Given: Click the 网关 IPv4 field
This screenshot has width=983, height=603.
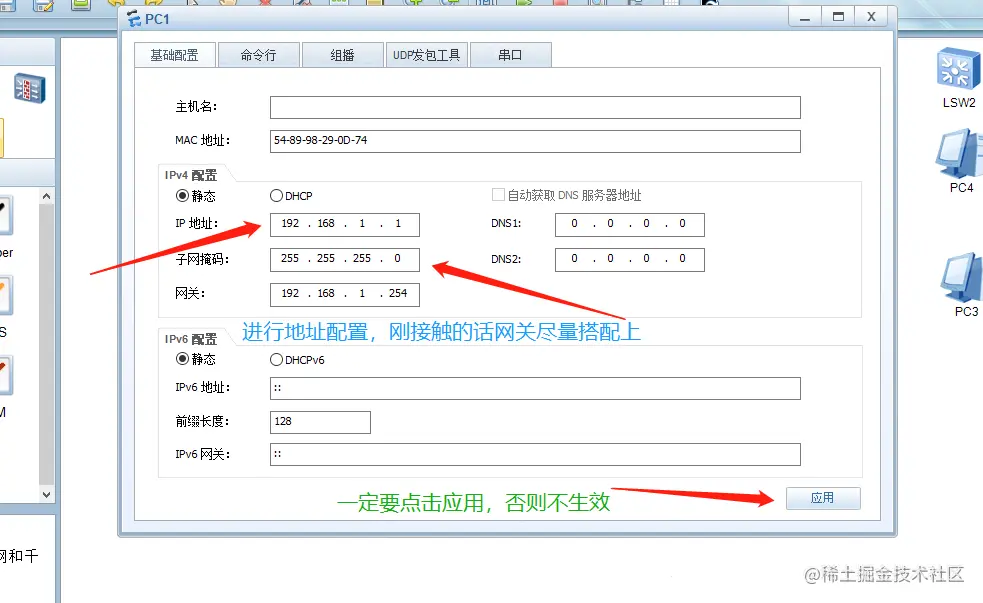Looking at the screenshot, I should click(345, 295).
